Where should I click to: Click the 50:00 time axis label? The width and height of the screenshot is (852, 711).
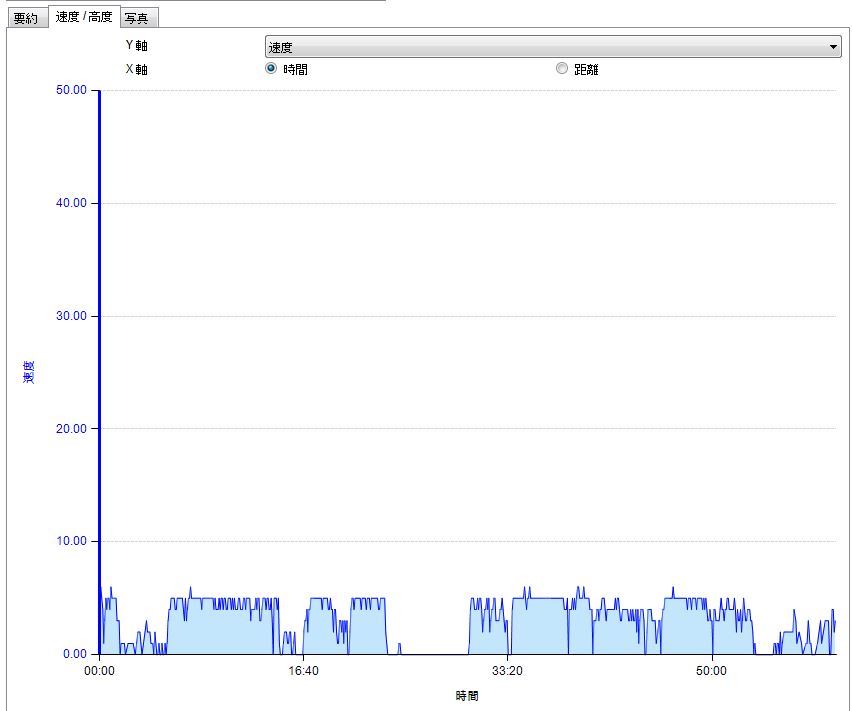click(x=711, y=671)
